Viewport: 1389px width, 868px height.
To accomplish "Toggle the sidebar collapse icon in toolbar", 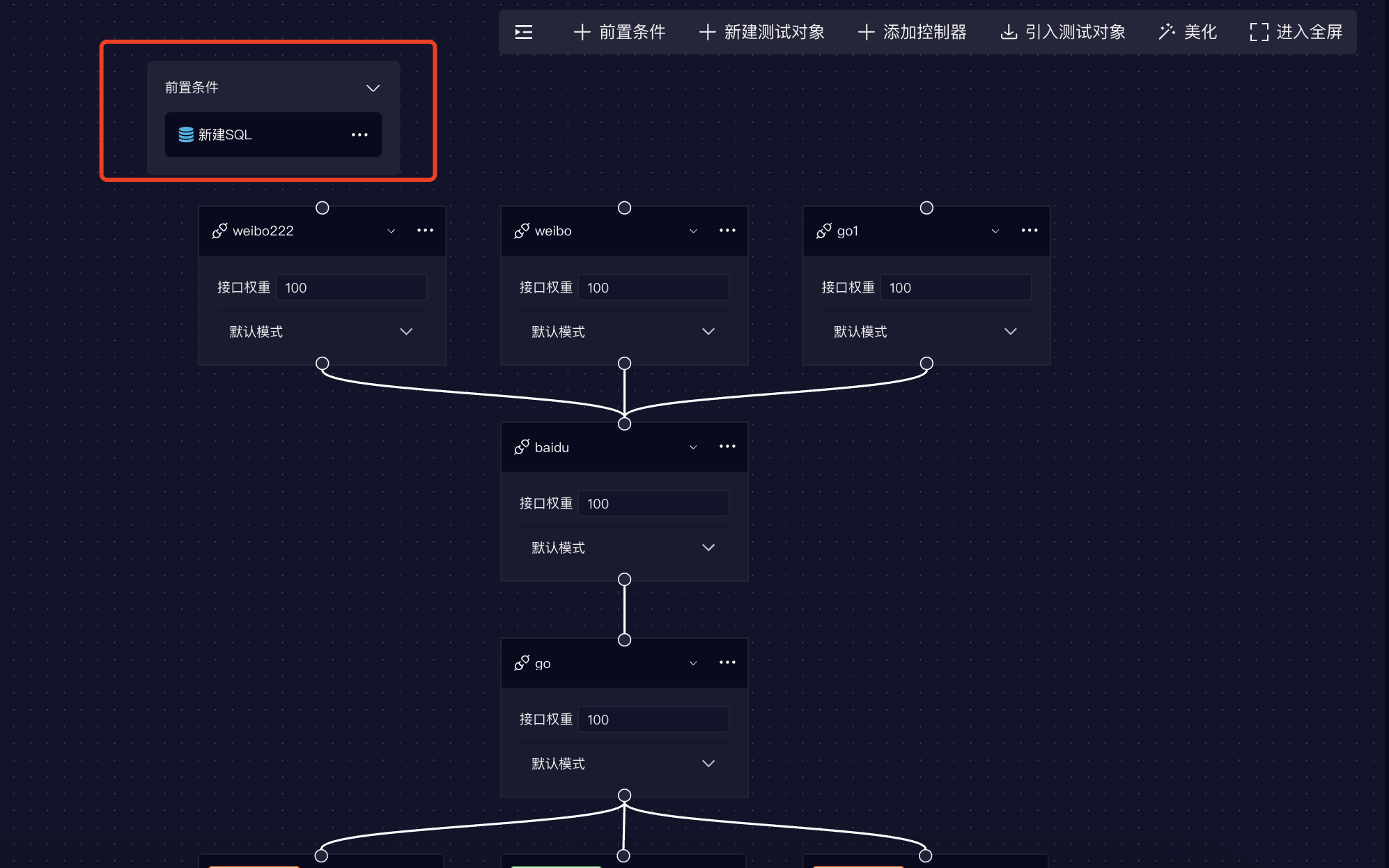I will click(523, 32).
